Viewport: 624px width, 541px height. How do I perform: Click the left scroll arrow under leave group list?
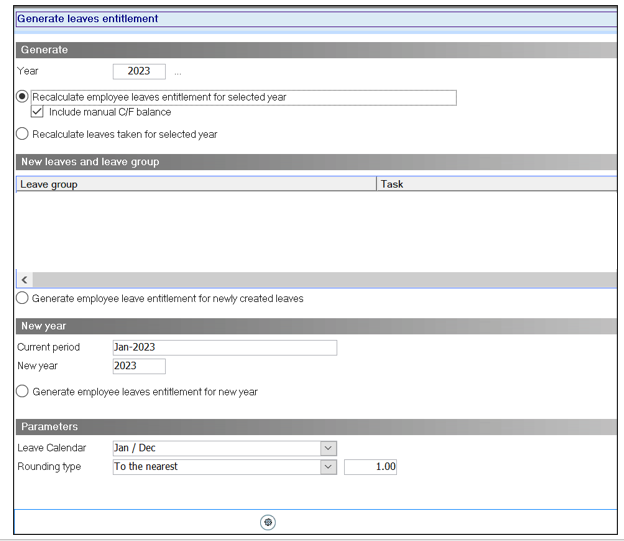click(24, 281)
